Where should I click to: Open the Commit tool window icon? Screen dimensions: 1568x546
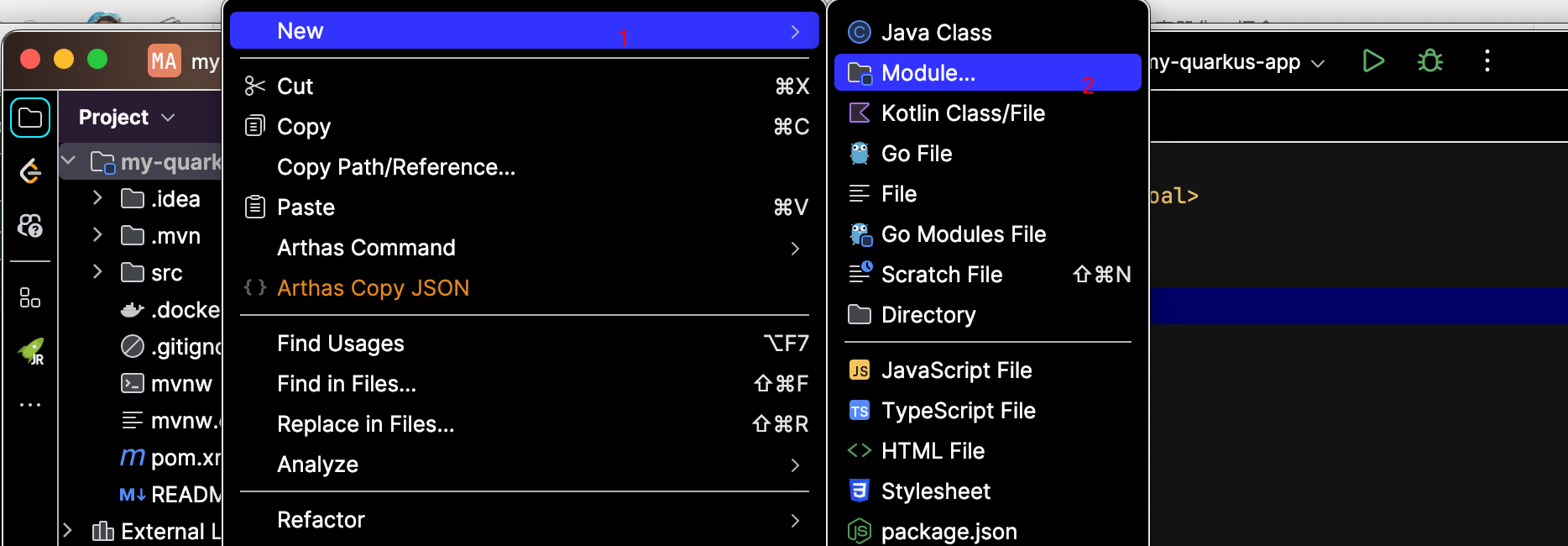point(30,171)
